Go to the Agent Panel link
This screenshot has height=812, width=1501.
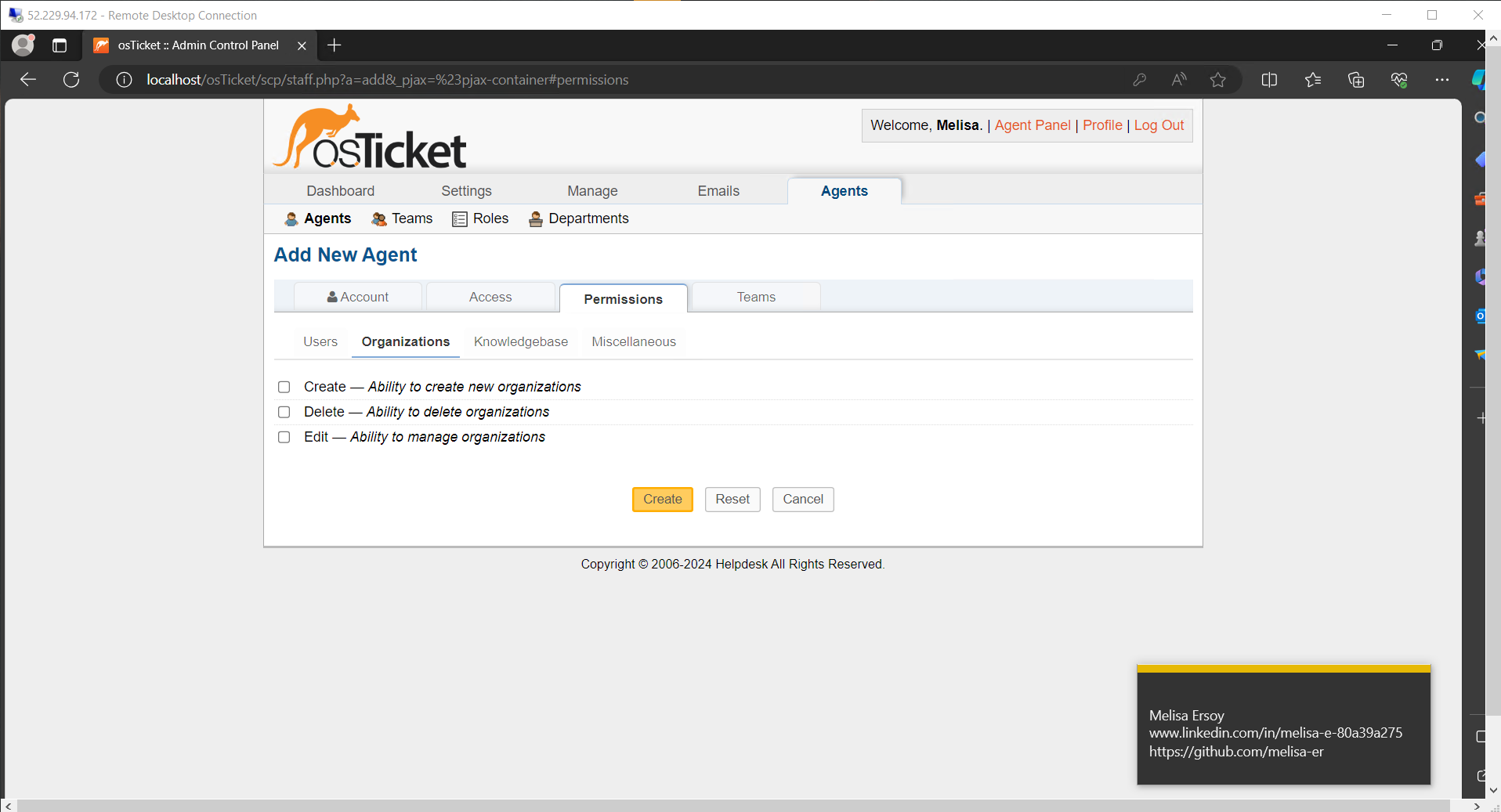(x=1033, y=125)
